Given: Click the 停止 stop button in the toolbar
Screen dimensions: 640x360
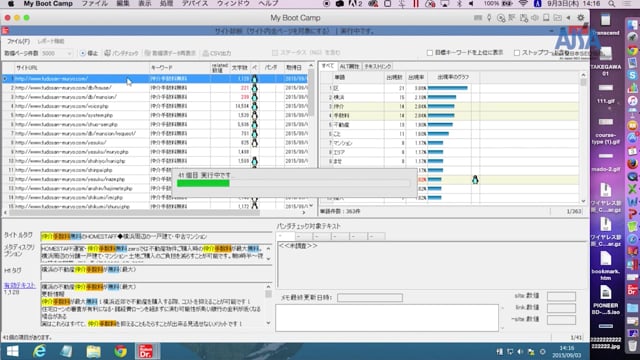Looking at the screenshot, I should pos(89,53).
